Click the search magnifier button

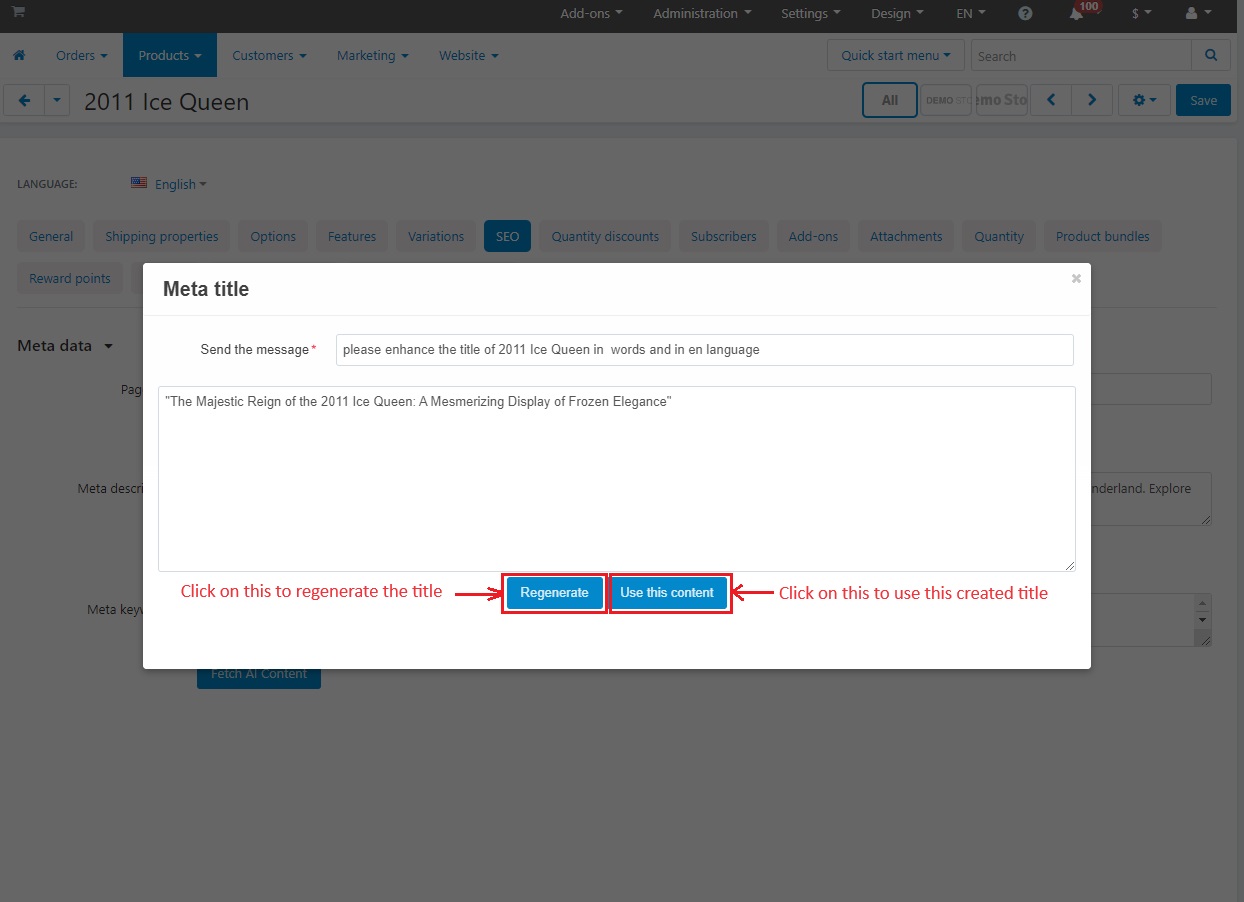pos(1211,56)
